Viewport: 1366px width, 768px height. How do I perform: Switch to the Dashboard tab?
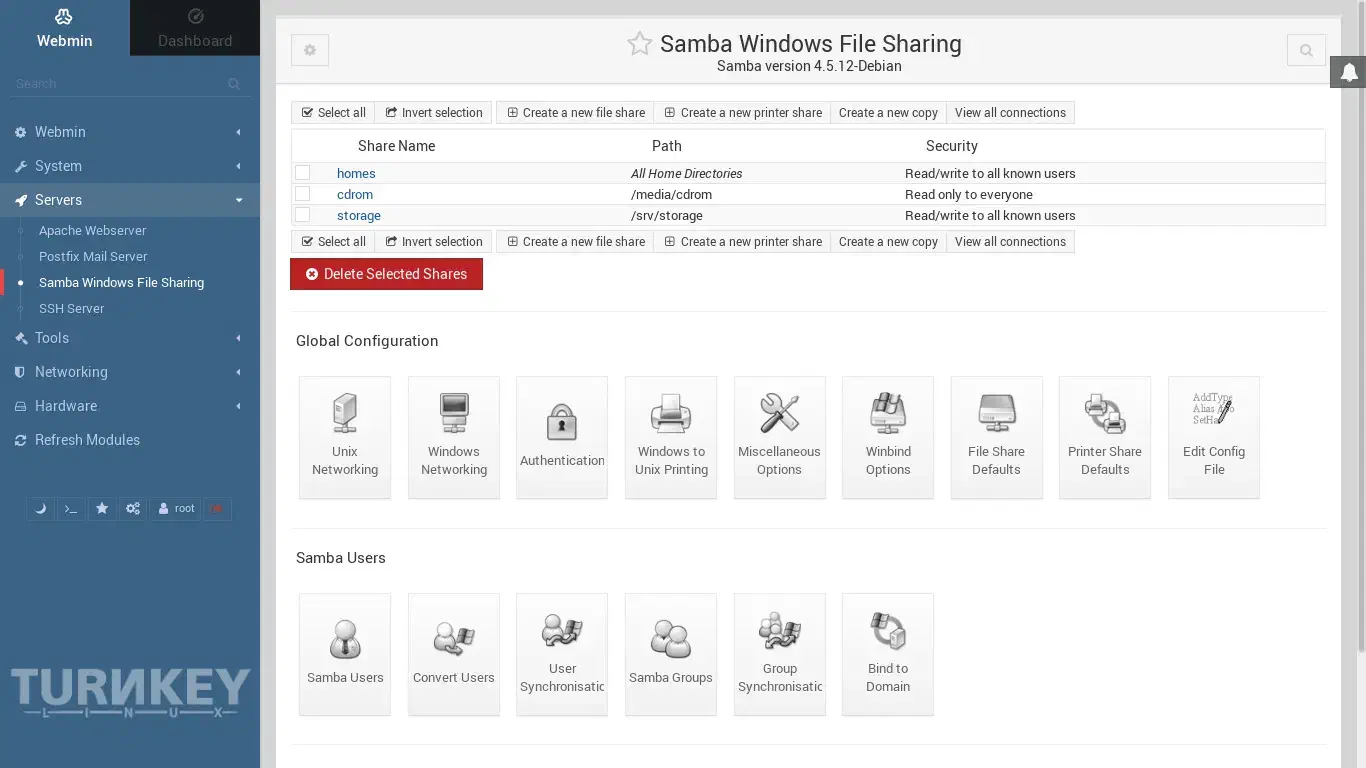pos(195,28)
